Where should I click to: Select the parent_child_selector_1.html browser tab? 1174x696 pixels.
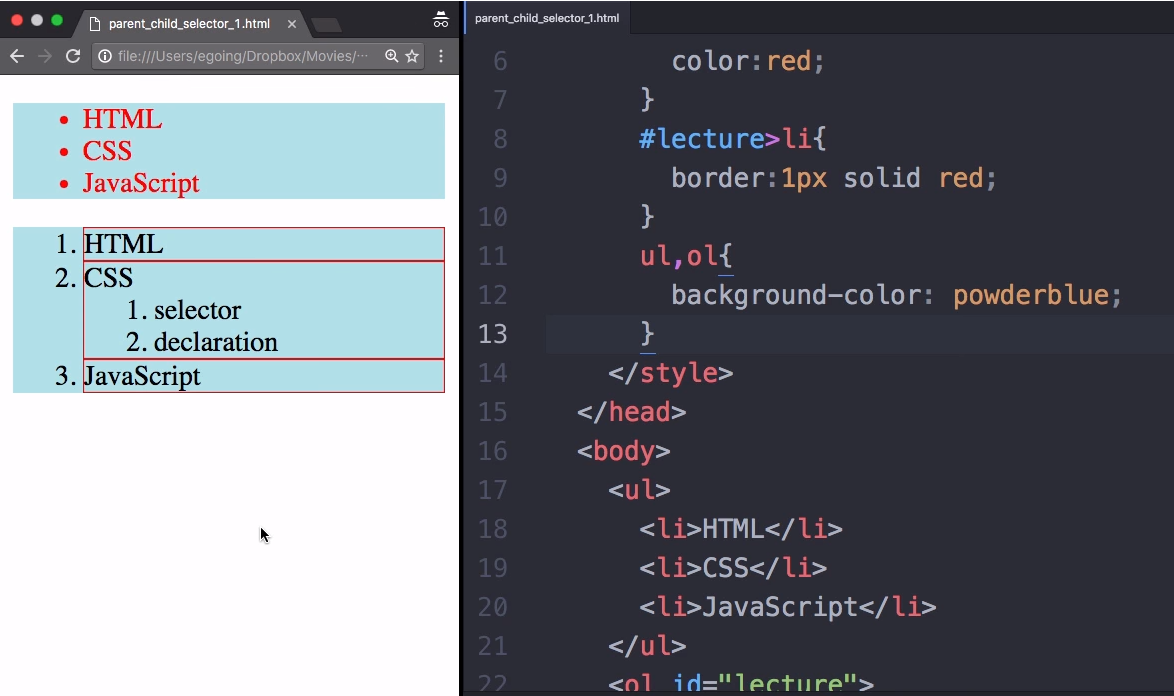click(x=189, y=24)
